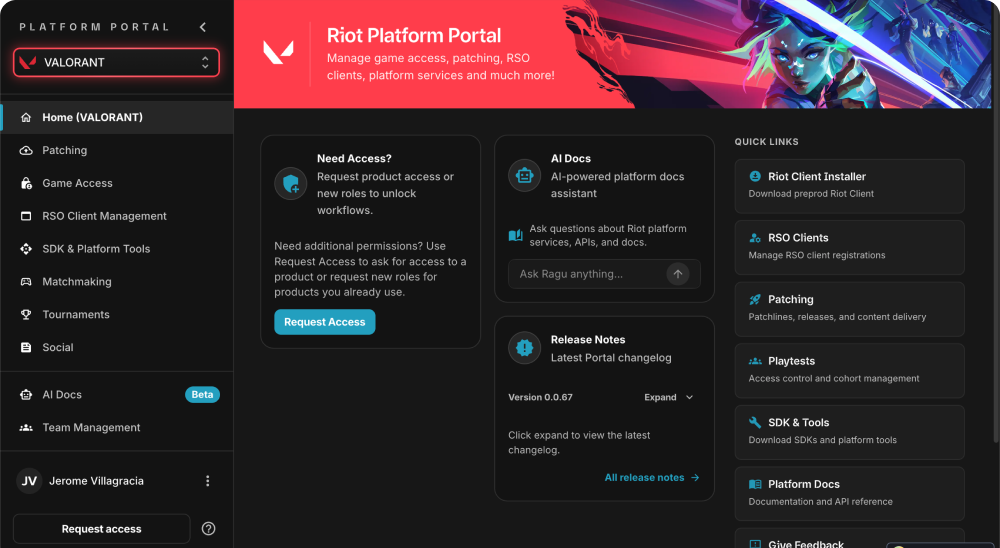1000x548 pixels.
Task: Open help question mark icon
Action: click(209, 529)
